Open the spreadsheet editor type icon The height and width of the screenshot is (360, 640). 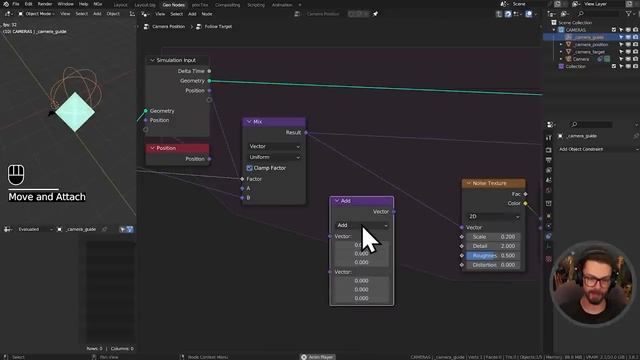point(7,229)
